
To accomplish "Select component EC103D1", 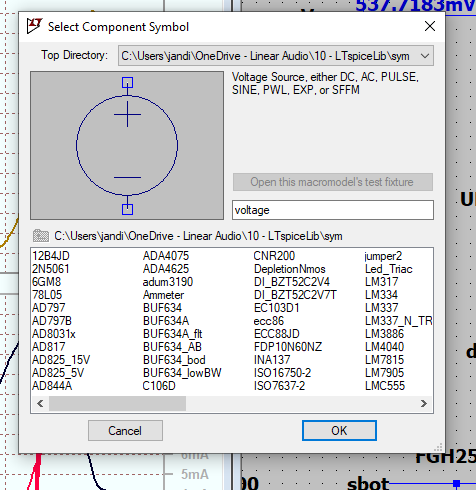I will tap(277, 308).
